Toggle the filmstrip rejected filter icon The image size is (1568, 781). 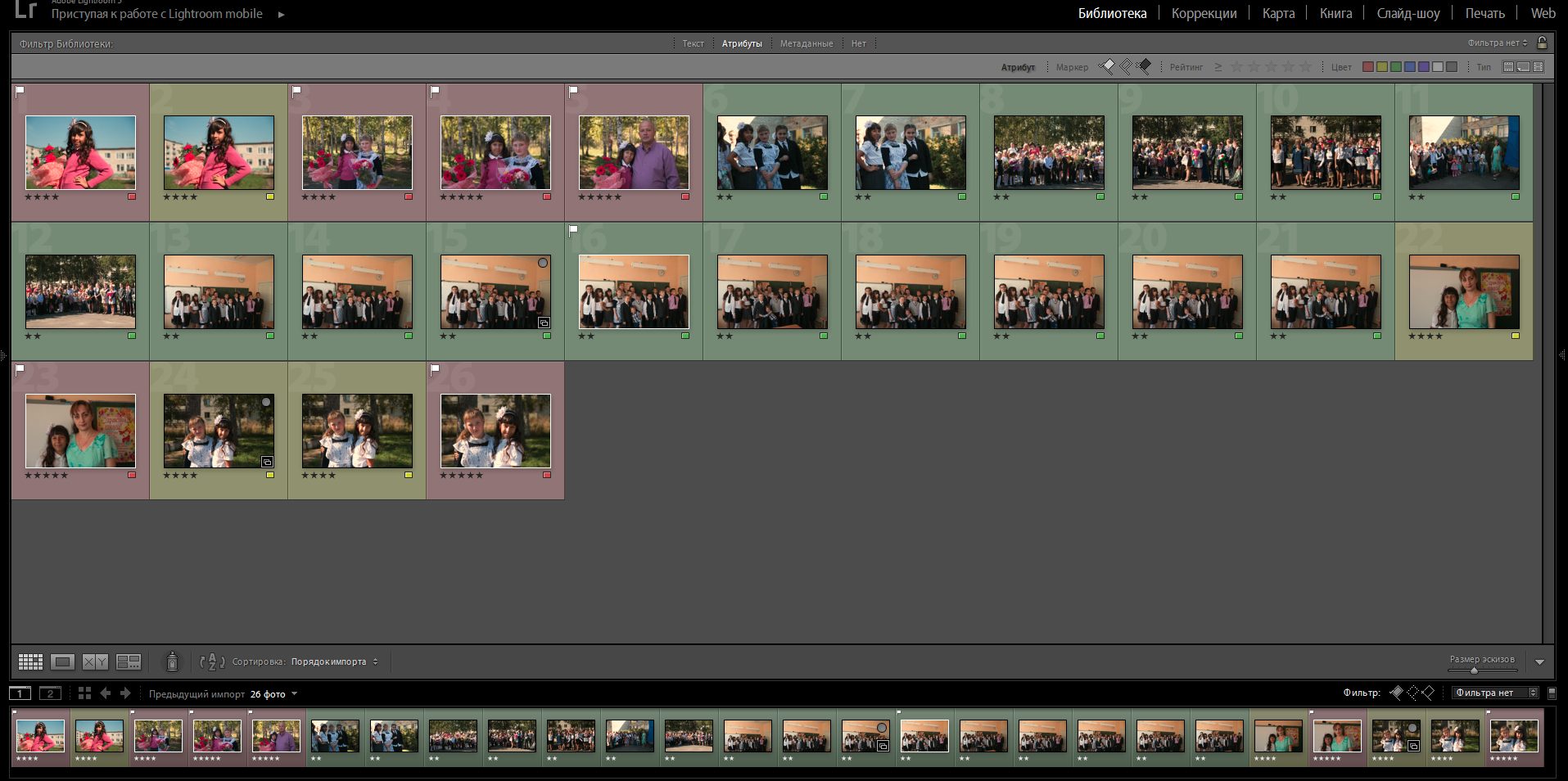click(x=1428, y=693)
